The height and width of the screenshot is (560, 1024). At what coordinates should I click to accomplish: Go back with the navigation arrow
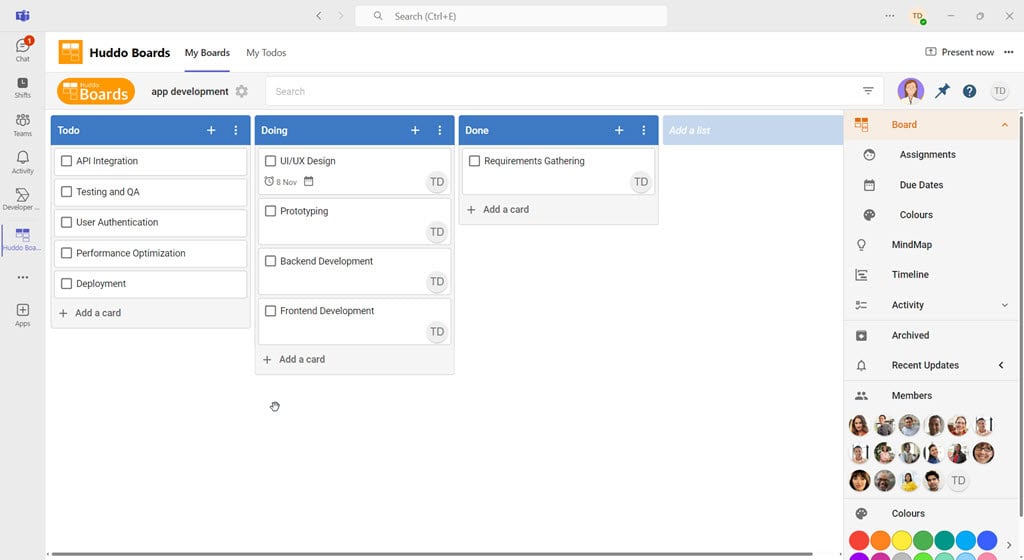[319, 16]
